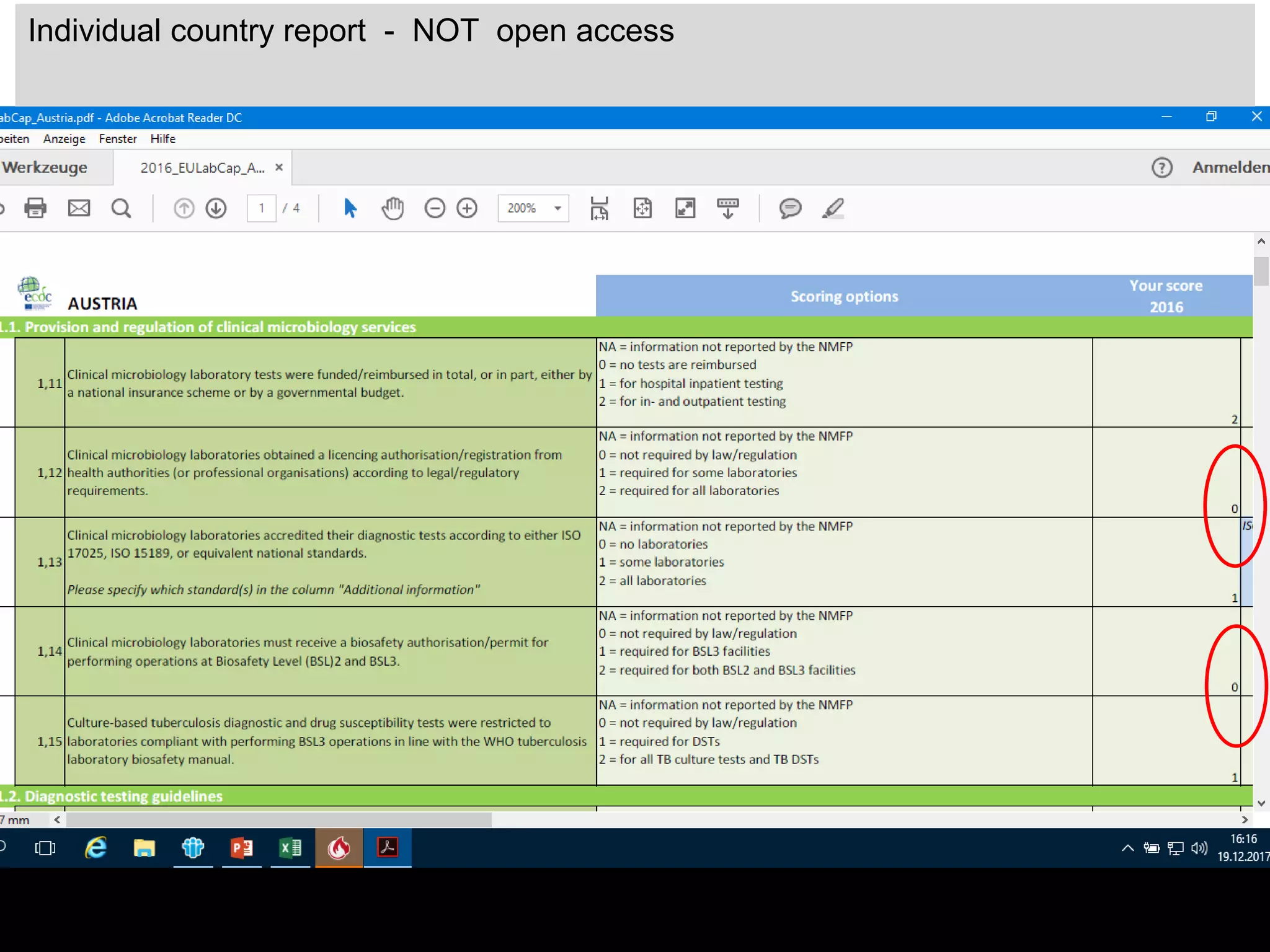Go to next page with the down arrow
Screen dimensions: 1270x952
(x=216, y=208)
